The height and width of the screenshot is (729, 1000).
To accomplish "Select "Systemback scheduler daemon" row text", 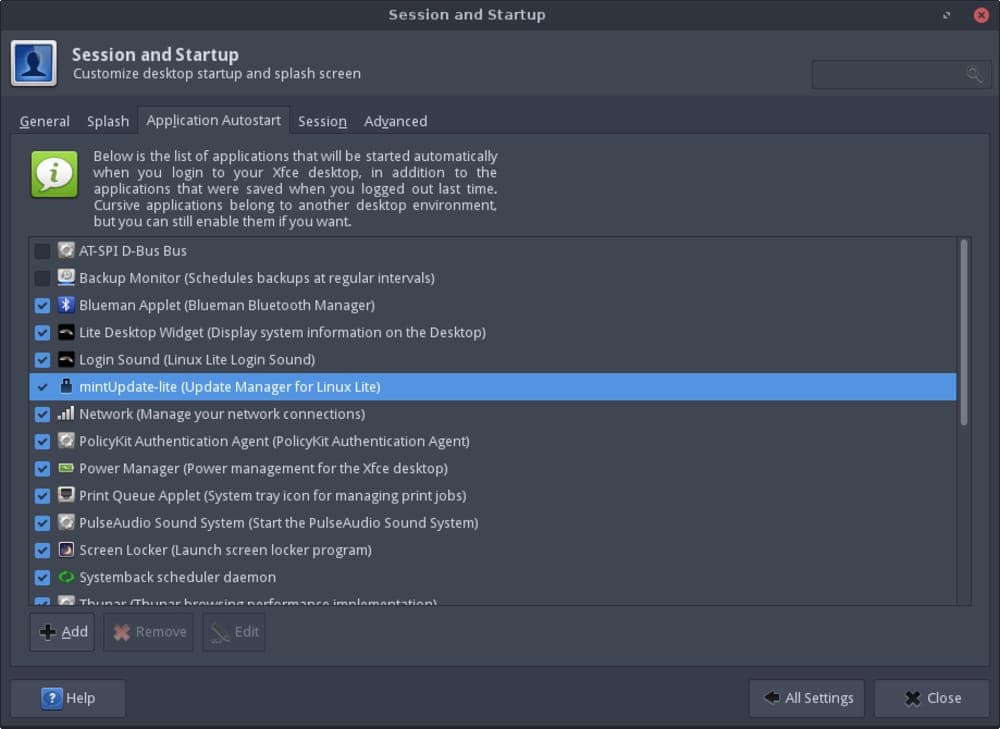I will pos(177,577).
